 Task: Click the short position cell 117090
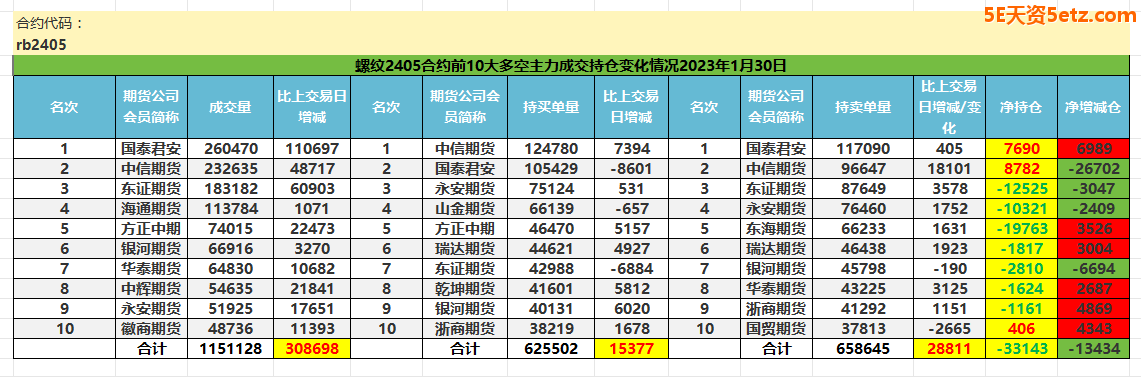863,149
